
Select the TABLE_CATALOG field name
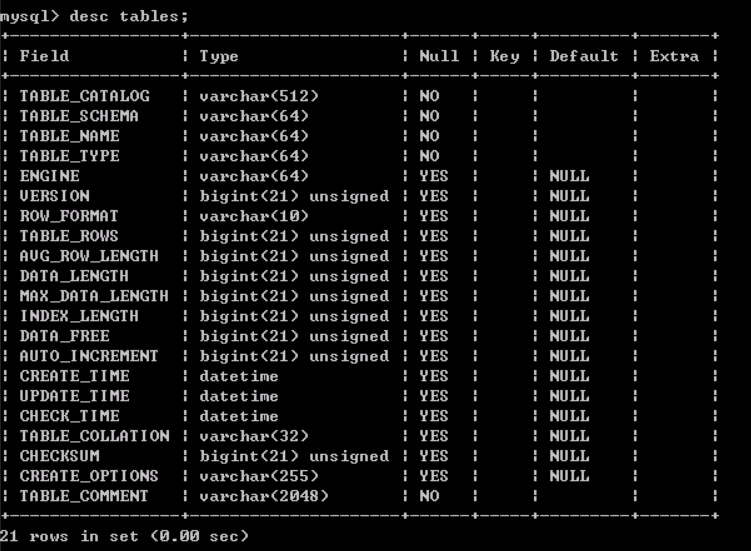[84, 97]
